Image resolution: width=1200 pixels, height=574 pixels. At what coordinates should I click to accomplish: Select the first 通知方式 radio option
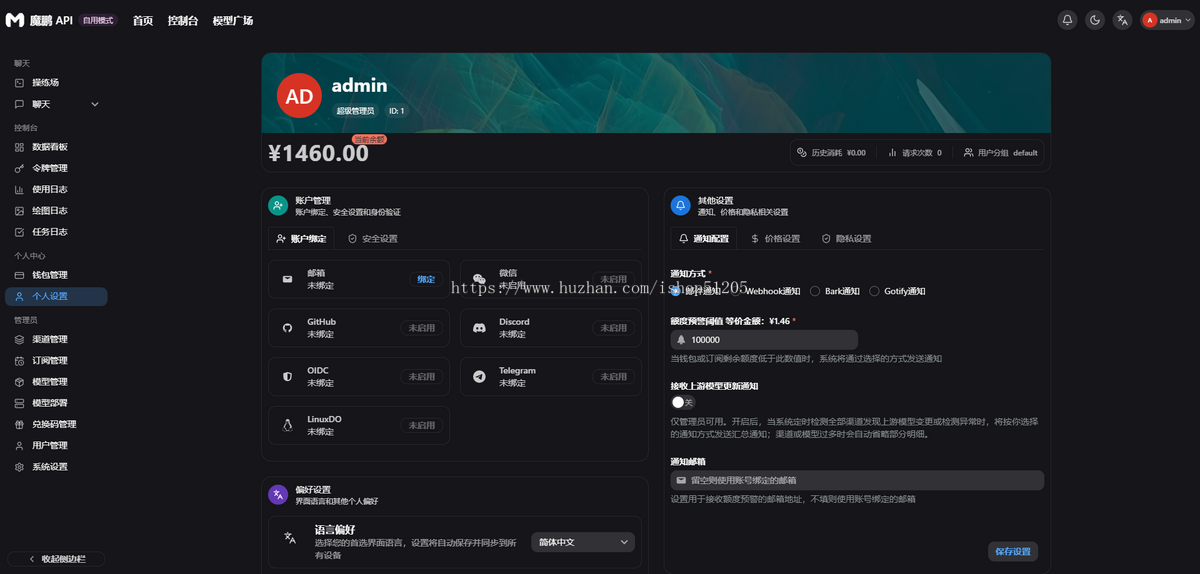[676, 291]
